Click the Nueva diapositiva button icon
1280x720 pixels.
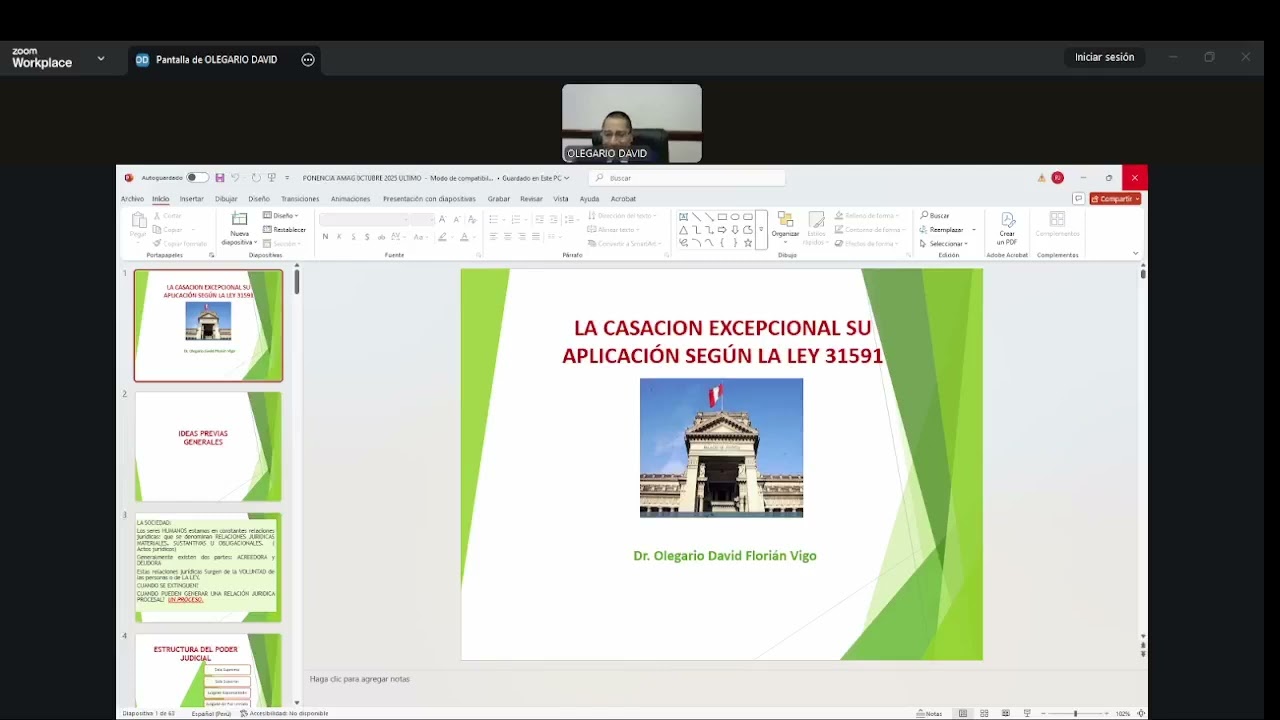[x=239, y=219]
